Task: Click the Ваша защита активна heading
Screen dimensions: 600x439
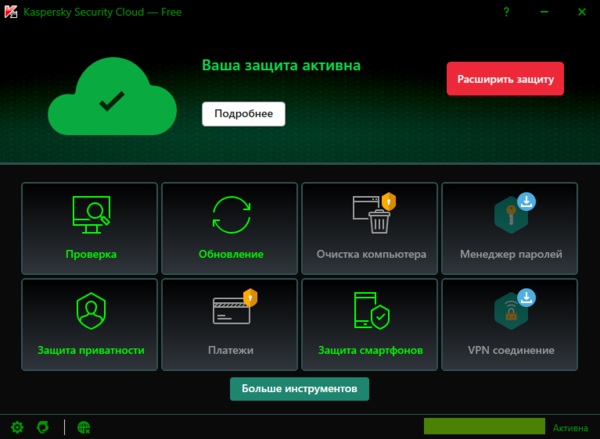Action: pyautogui.click(x=281, y=65)
